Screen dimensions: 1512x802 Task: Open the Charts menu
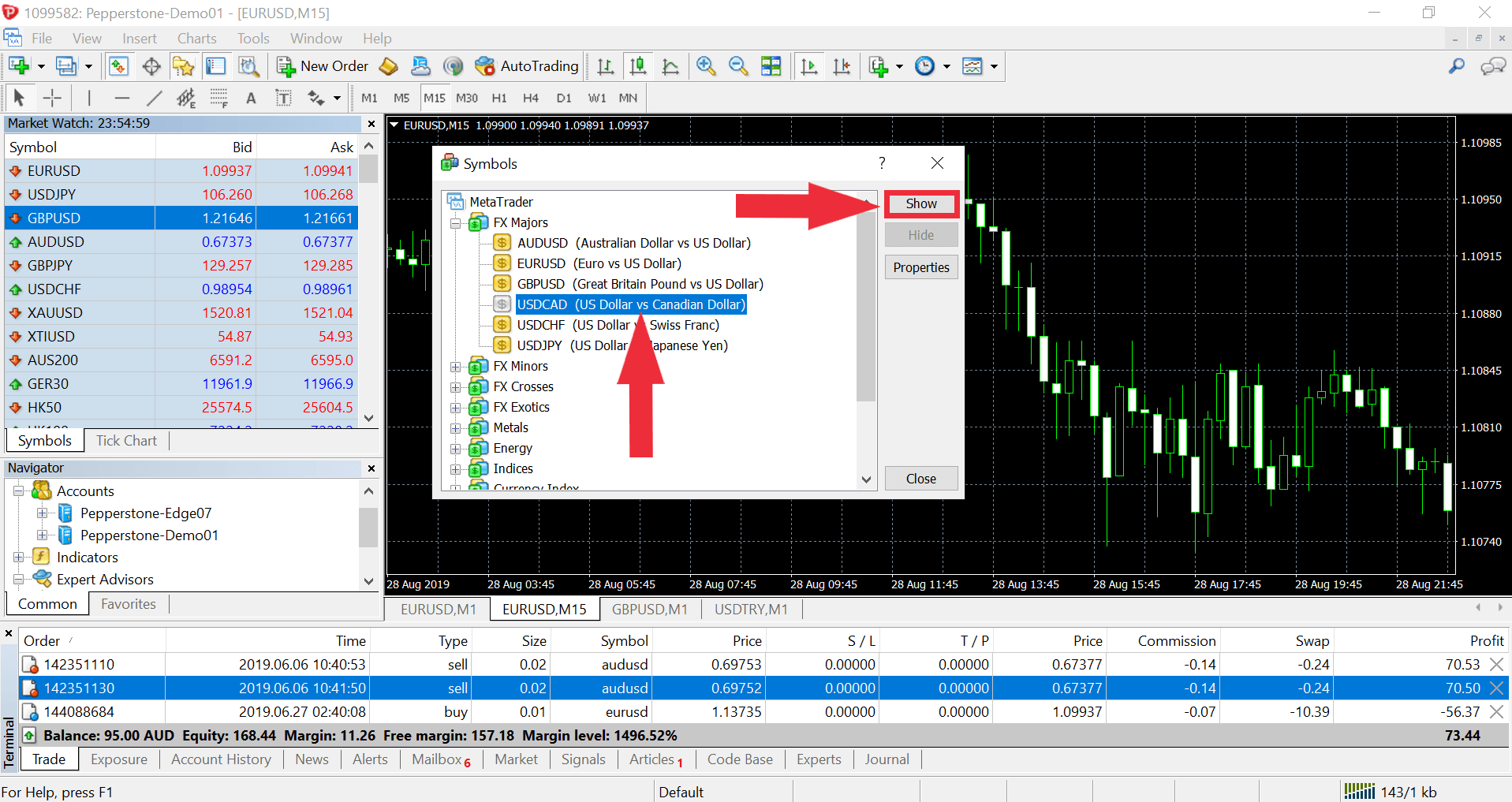196,39
